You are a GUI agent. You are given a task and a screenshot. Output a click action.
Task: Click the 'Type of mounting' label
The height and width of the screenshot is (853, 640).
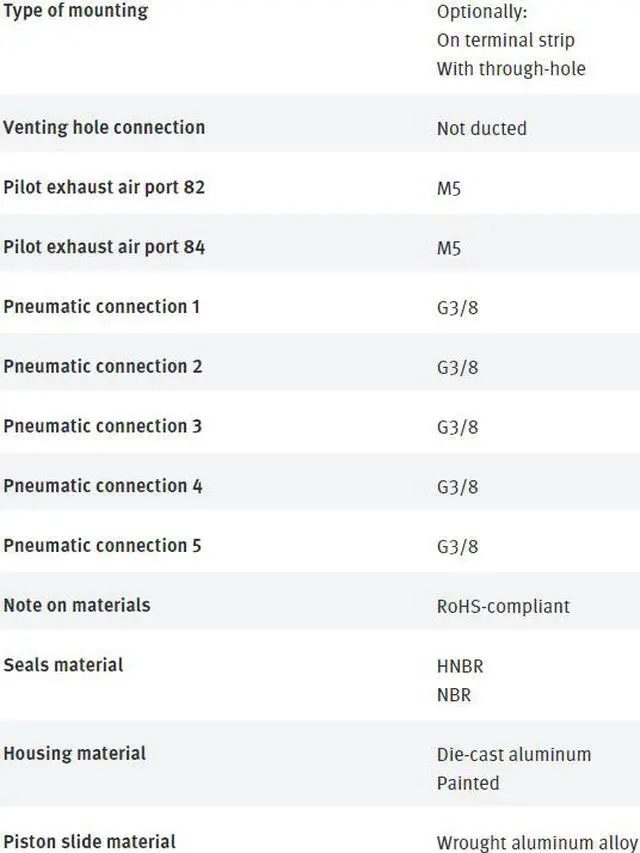click(76, 11)
